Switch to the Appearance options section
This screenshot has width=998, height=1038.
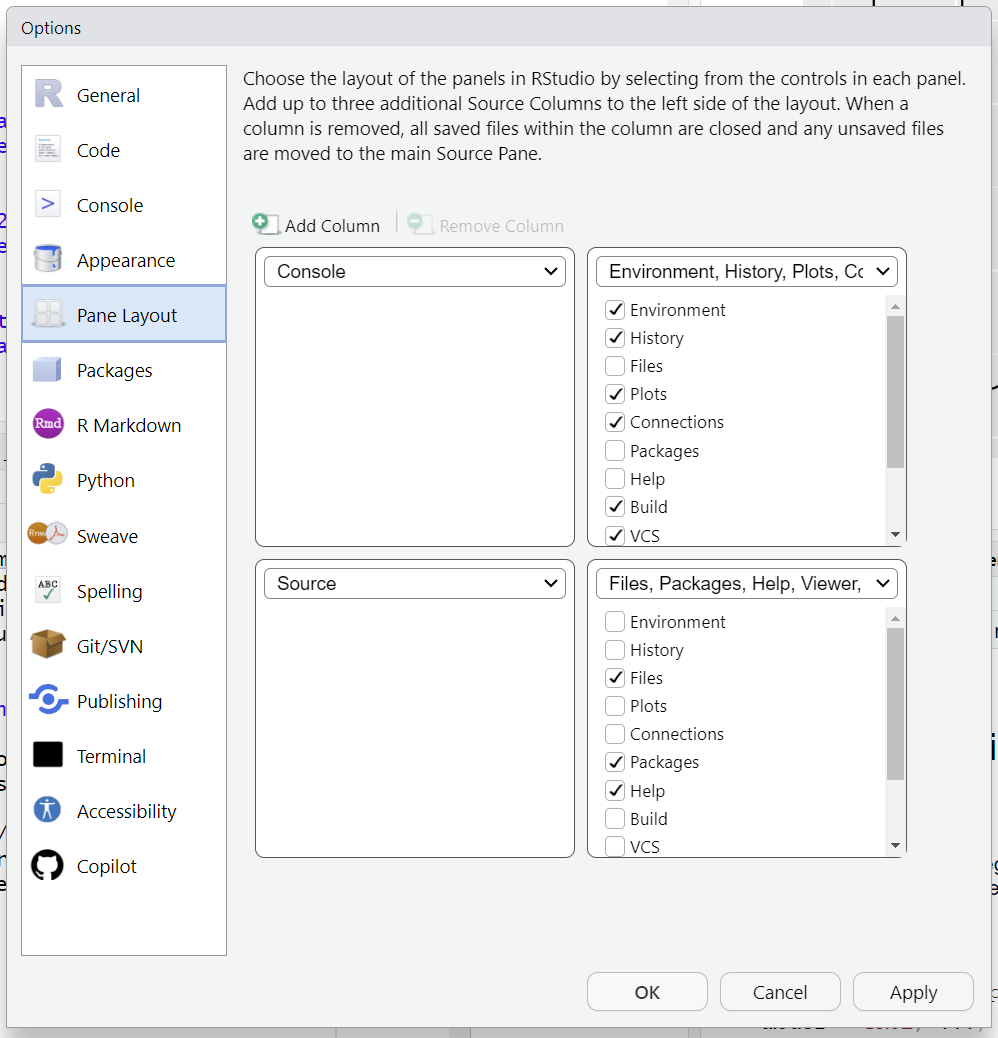click(124, 260)
